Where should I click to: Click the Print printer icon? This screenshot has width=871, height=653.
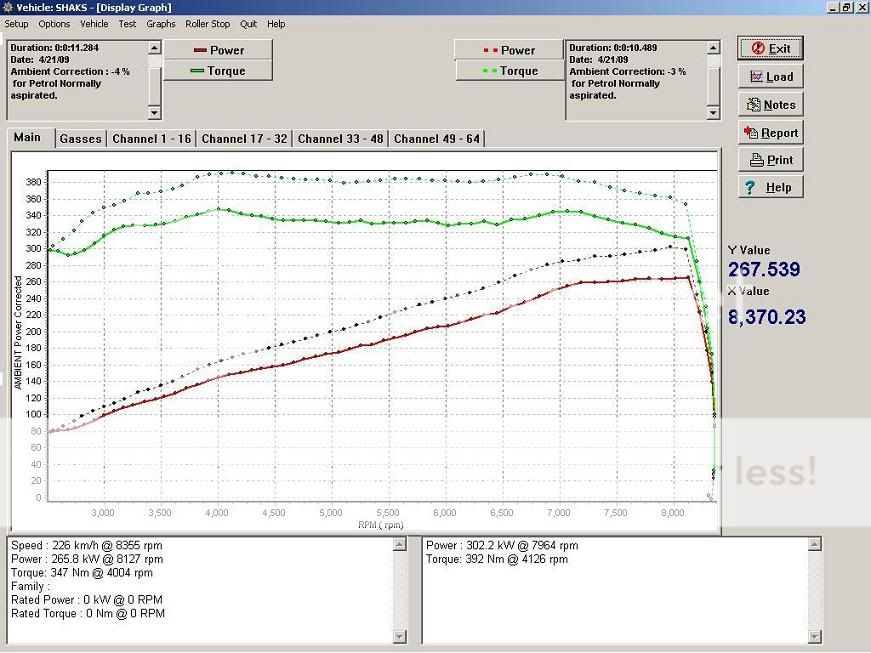[757, 160]
